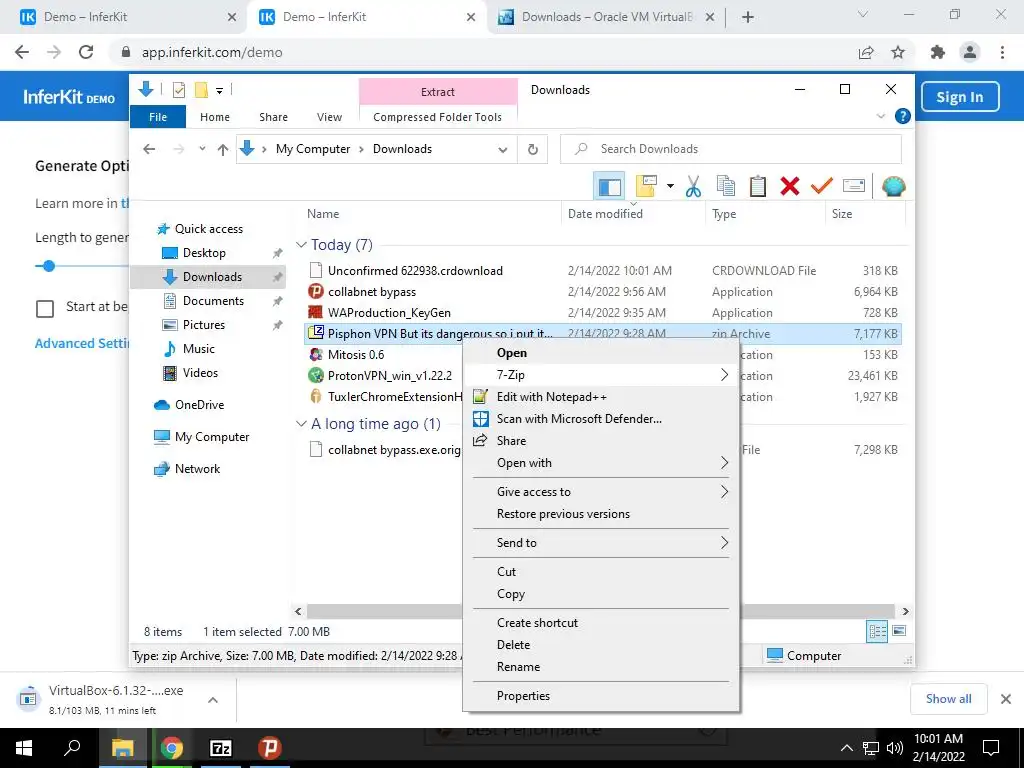
Task: Expand the Give access to submenu
Action: tap(601, 492)
